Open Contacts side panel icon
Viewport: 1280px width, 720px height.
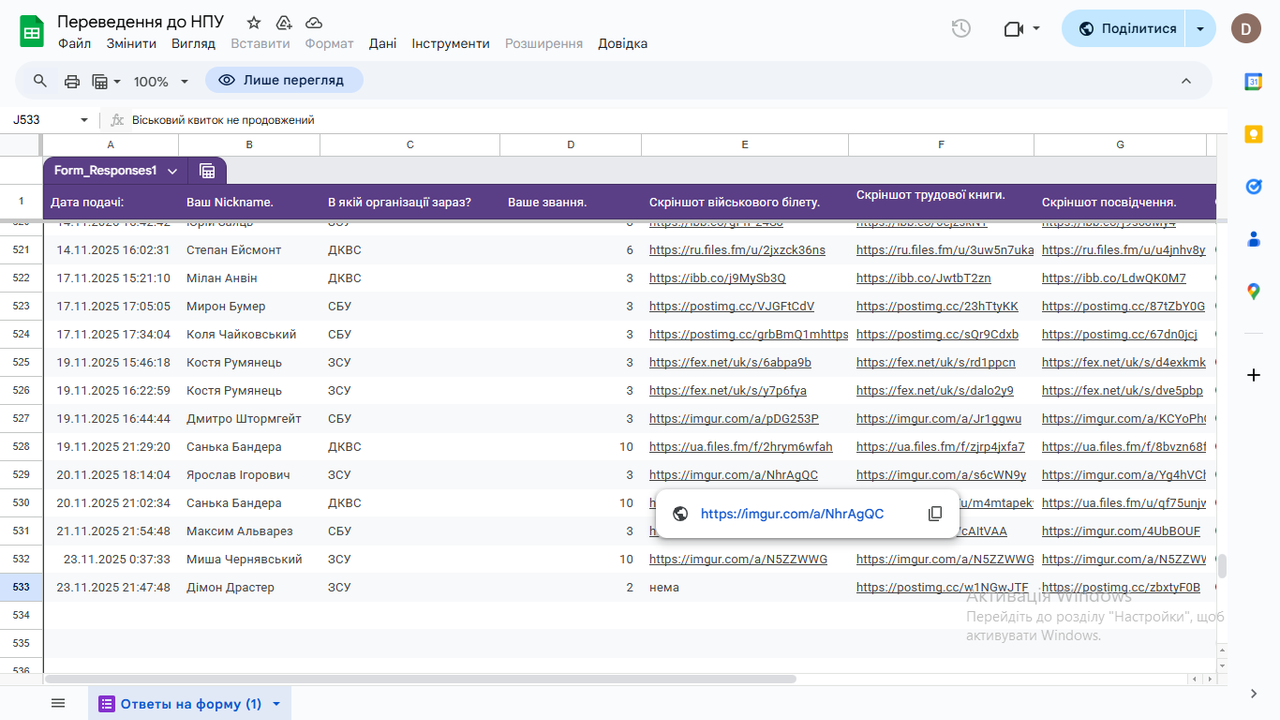[1253, 239]
